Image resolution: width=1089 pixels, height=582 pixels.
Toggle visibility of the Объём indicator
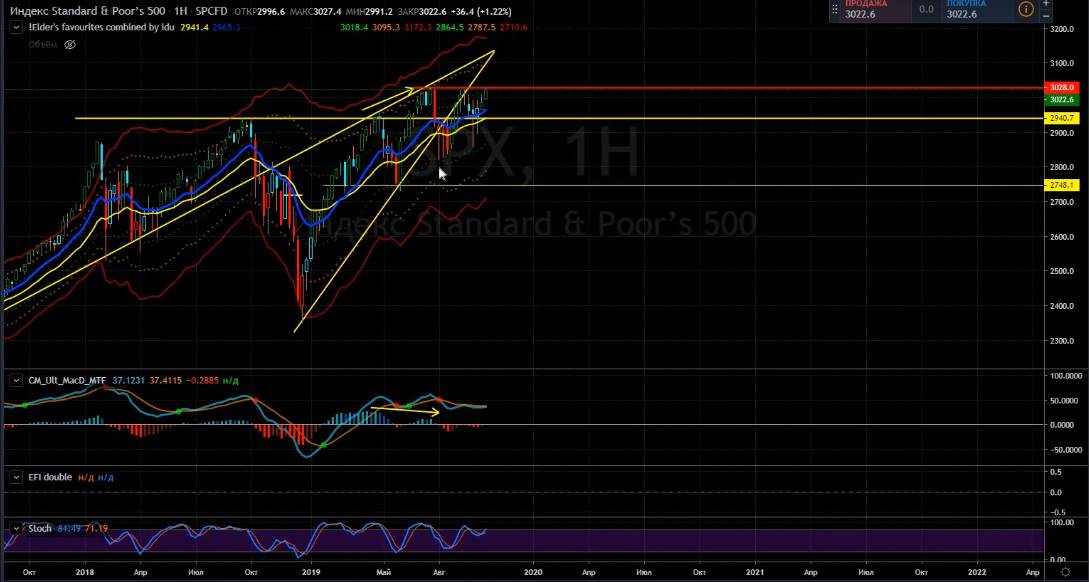[70, 44]
